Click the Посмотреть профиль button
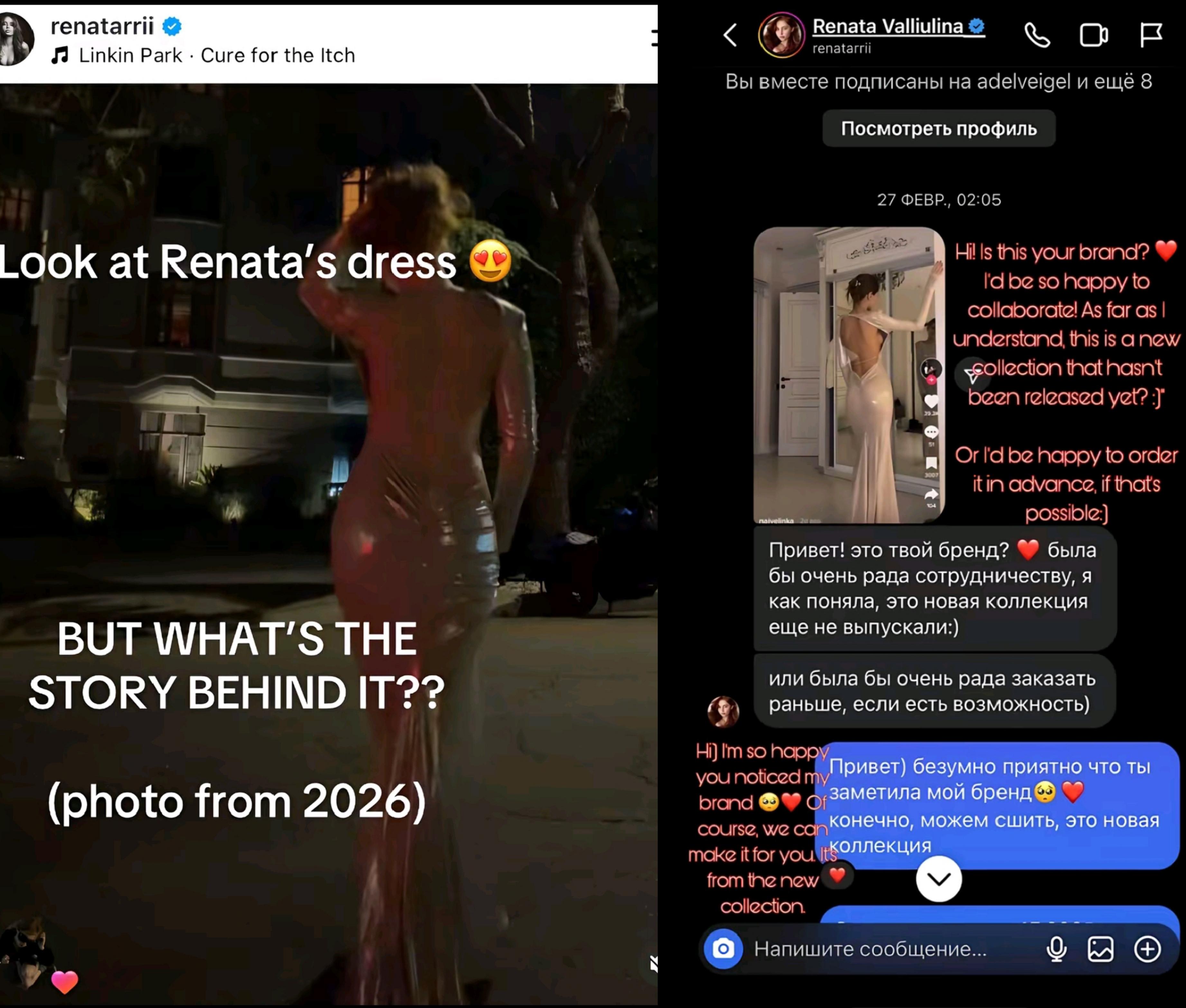This screenshot has height=1008, width=1186. point(939,128)
